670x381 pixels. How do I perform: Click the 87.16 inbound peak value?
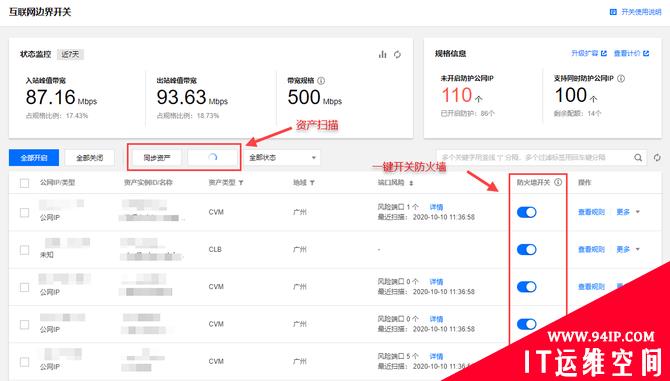click(x=50, y=97)
